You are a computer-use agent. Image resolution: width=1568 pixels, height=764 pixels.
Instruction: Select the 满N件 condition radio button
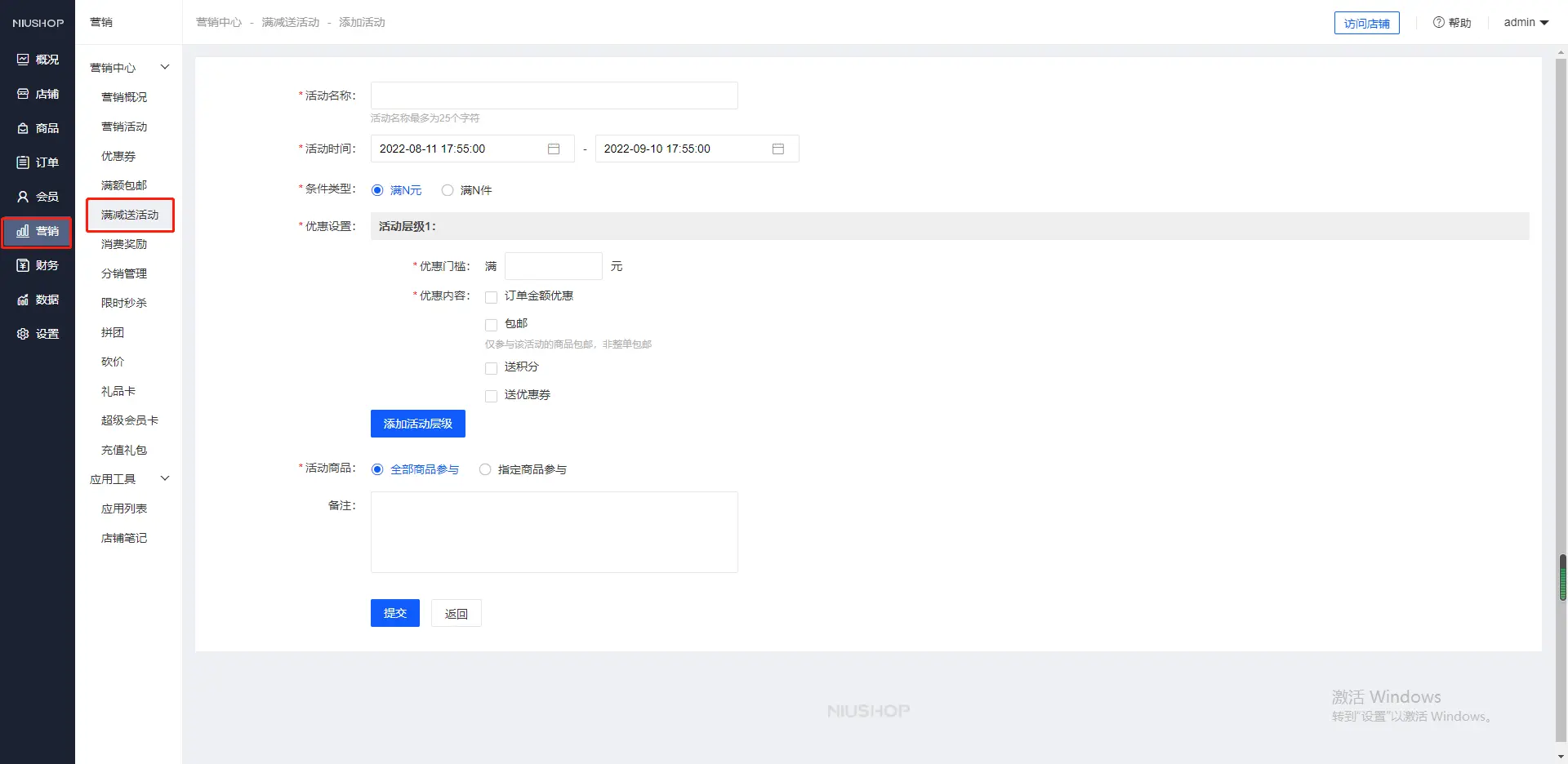pyautogui.click(x=448, y=190)
